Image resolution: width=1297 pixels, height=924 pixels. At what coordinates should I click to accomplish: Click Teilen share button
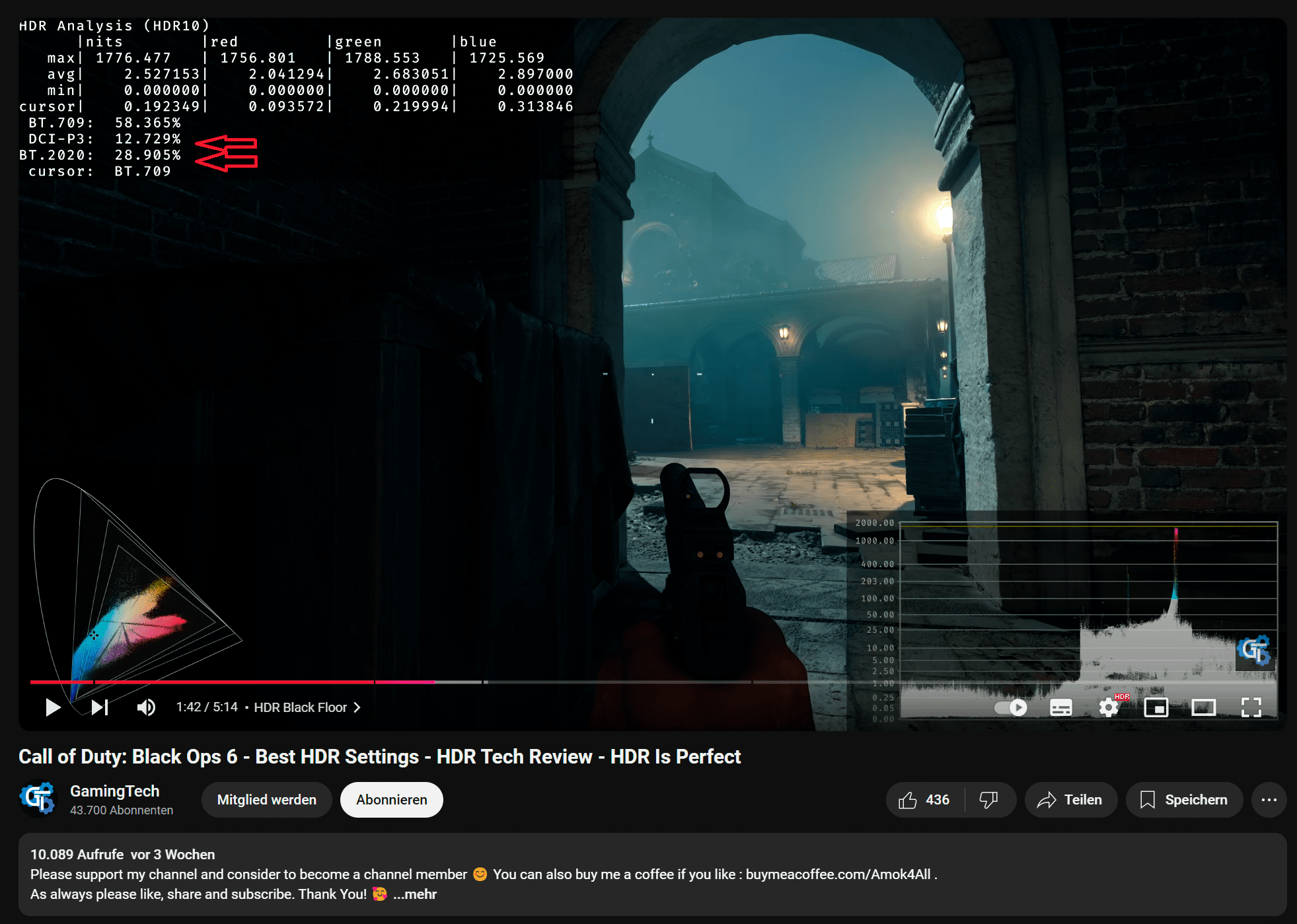pyautogui.click(x=1070, y=800)
